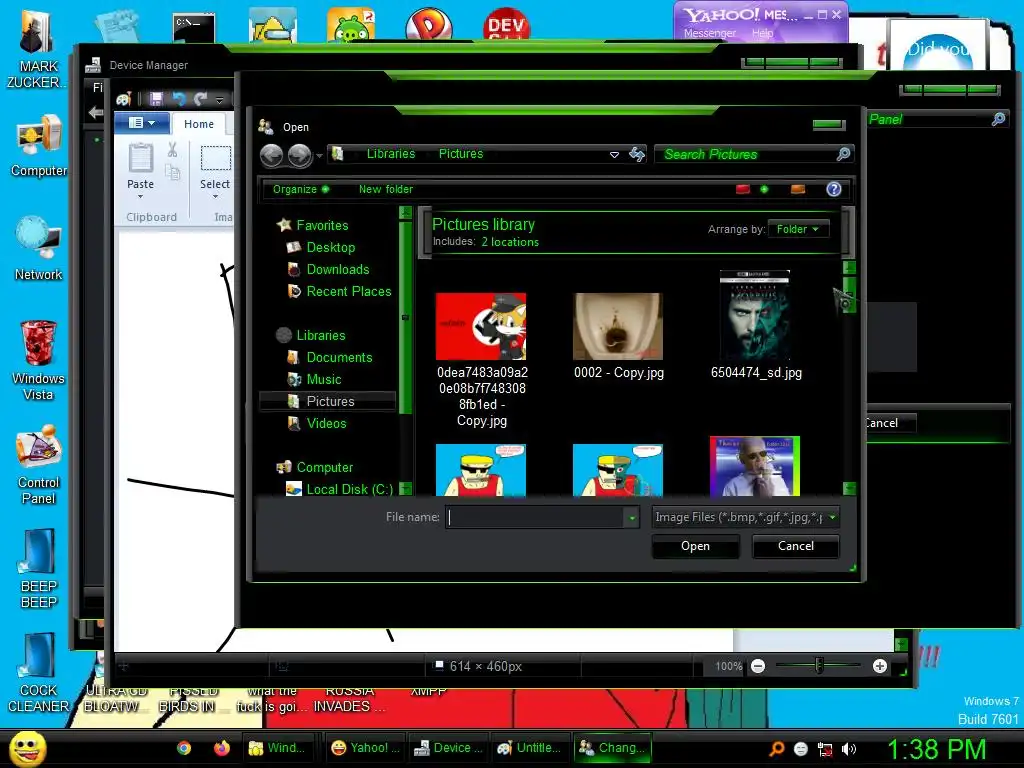This screenshot has height=768, width=1024.
Task: Click the smiley Start button
Action: [x=27, y=748]
